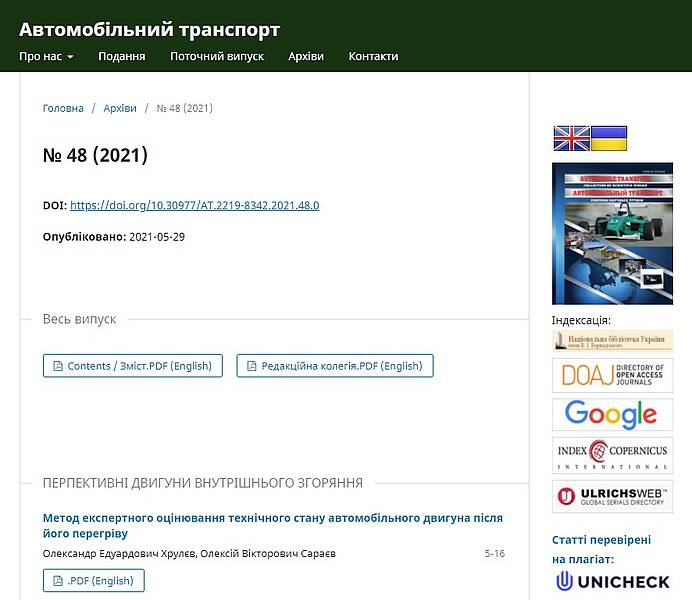The image size is (692, 600).
Task: Switch language using the UK flag icon
Action: 571,139
